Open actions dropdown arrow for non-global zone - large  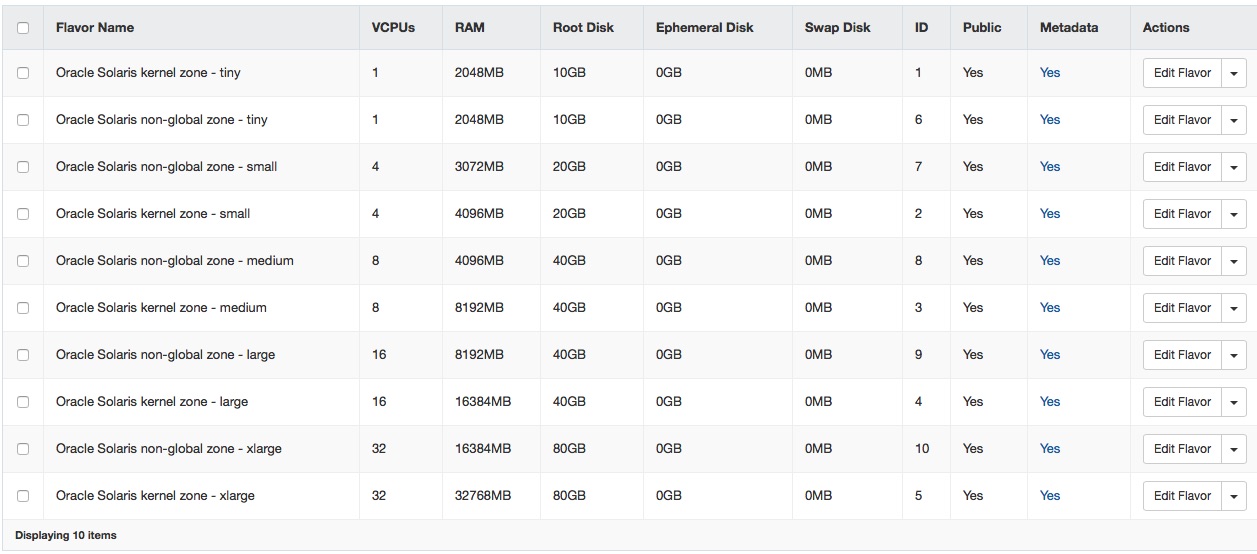1234,355
